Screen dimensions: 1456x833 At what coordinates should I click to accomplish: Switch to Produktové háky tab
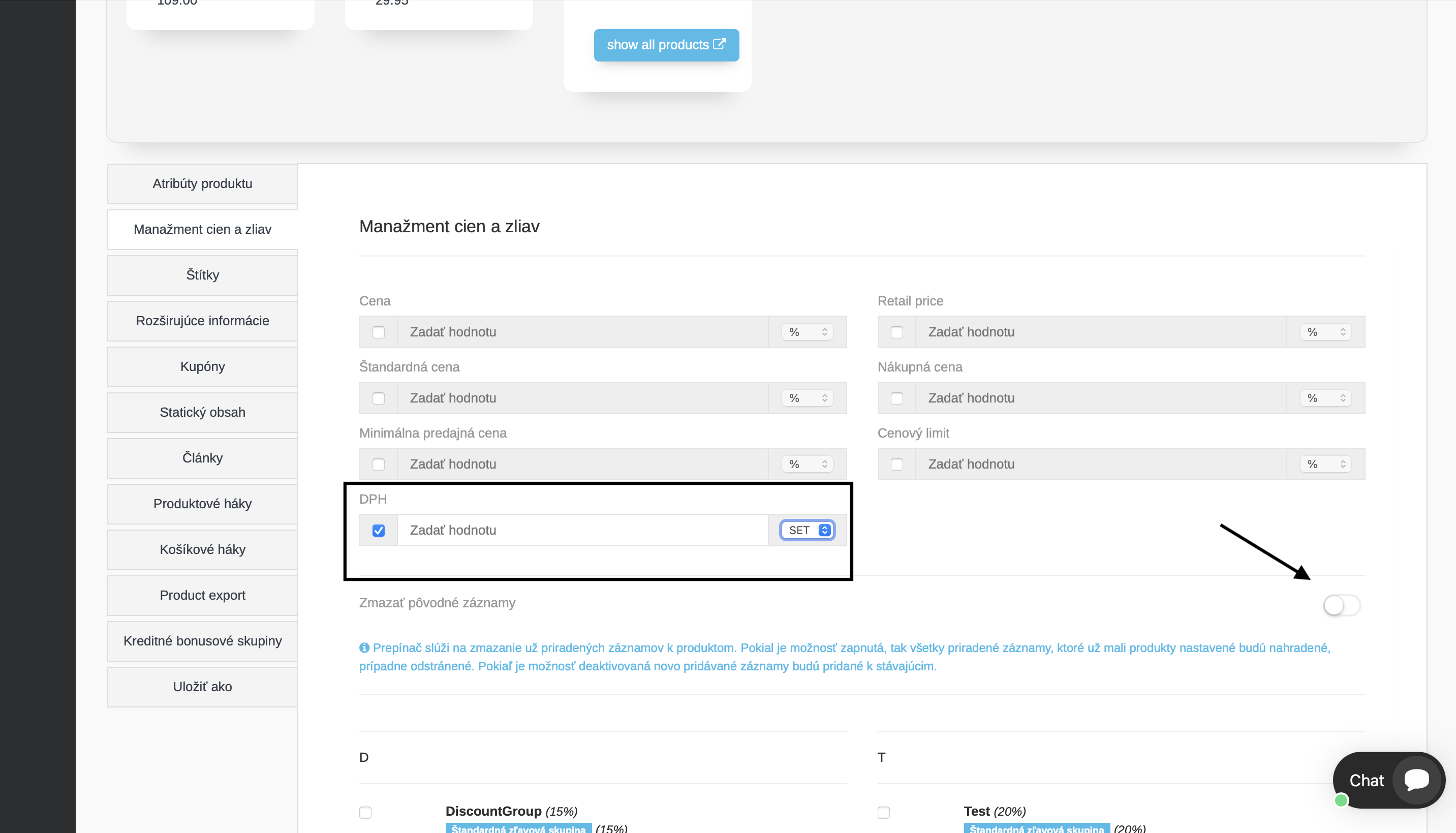[x=203, y=504]
